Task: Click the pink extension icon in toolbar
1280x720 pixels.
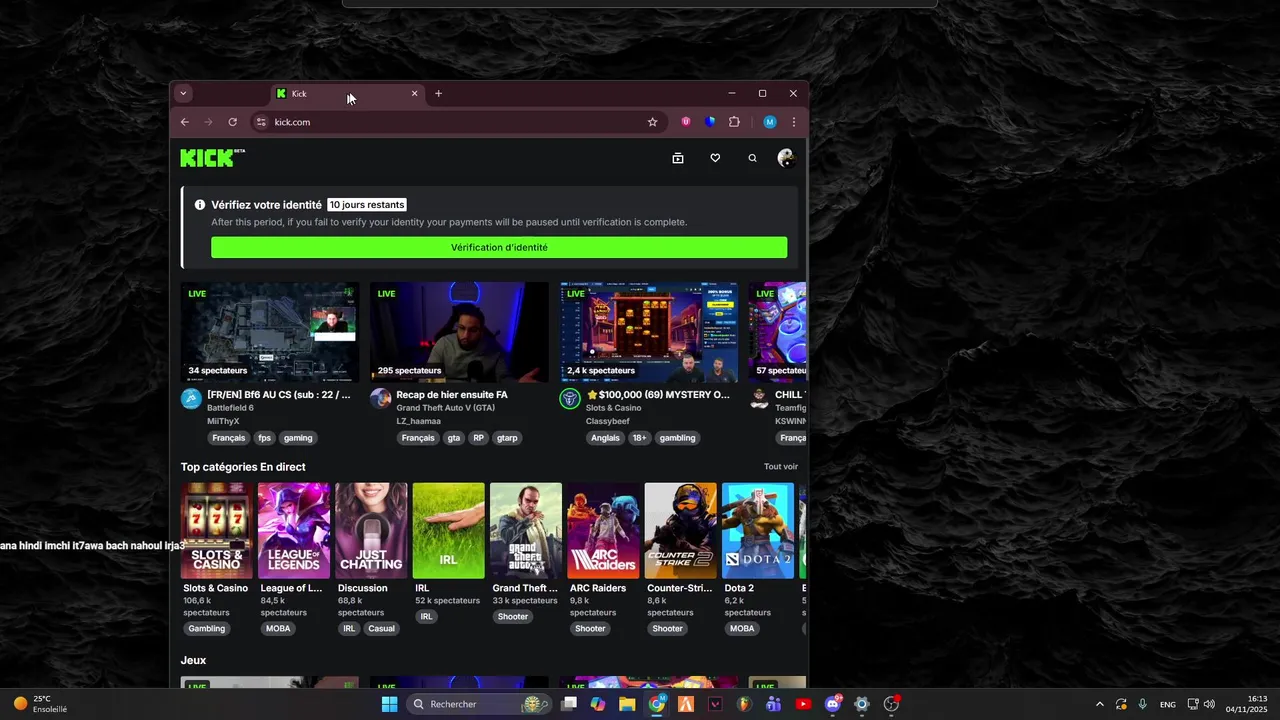Action: click(686, 122)
